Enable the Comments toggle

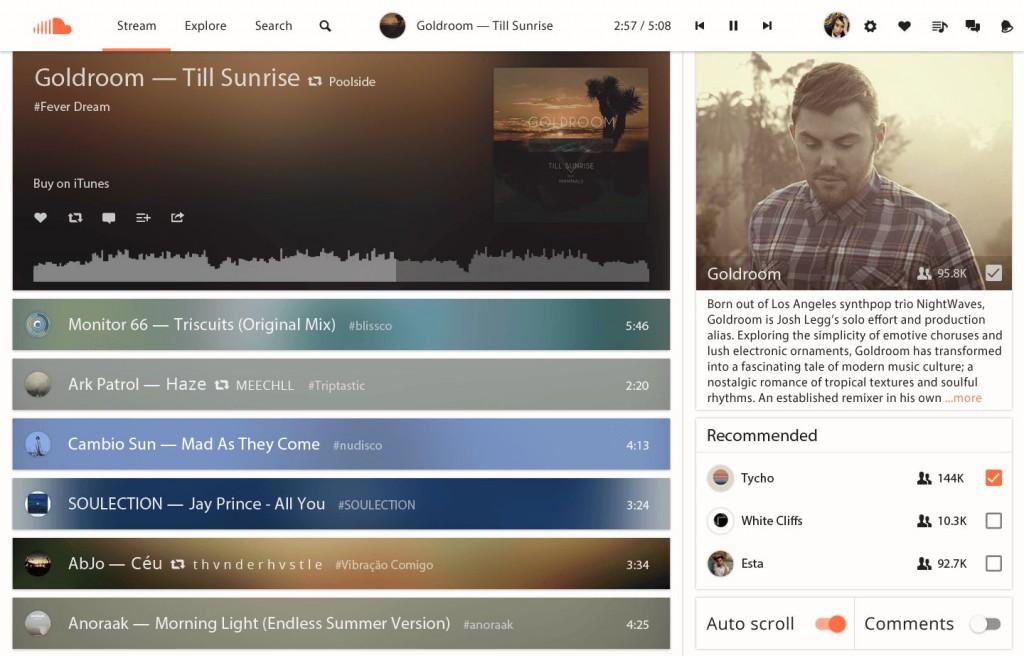point(985,624)
